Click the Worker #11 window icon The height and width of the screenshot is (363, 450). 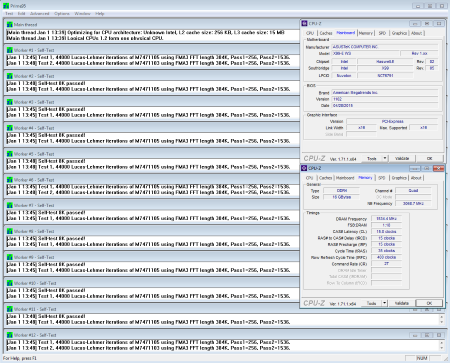pos(10,309)
